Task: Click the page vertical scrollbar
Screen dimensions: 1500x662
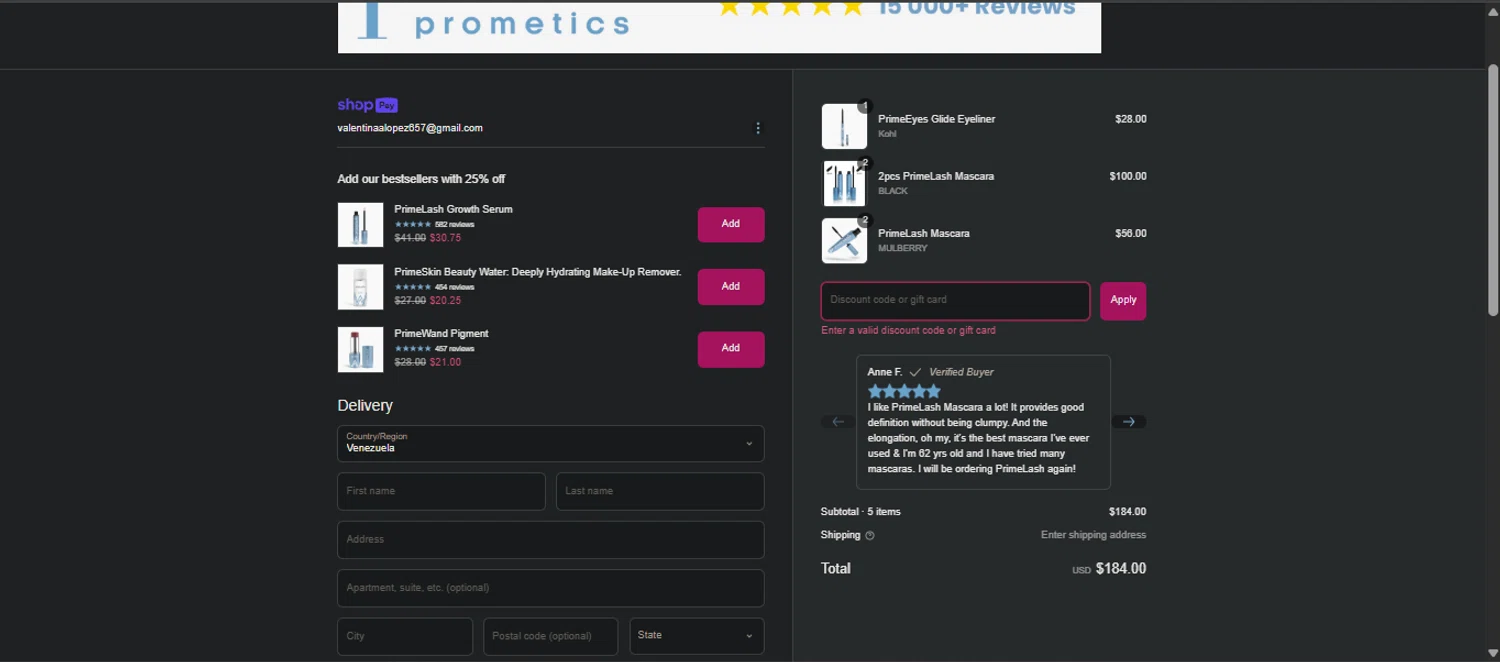Action: 1493,190
